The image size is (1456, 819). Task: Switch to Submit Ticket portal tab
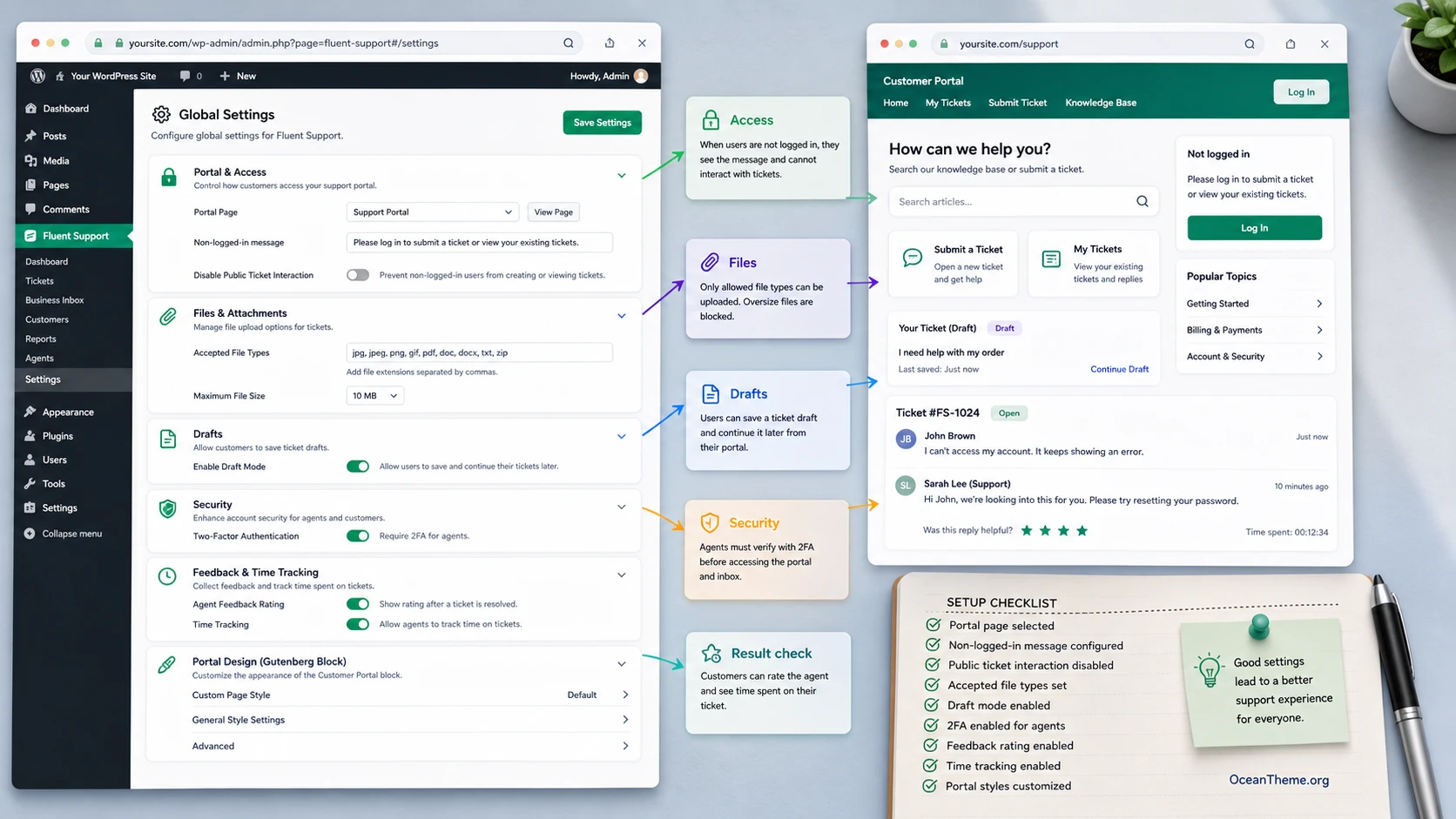(x=1017, y=103)
